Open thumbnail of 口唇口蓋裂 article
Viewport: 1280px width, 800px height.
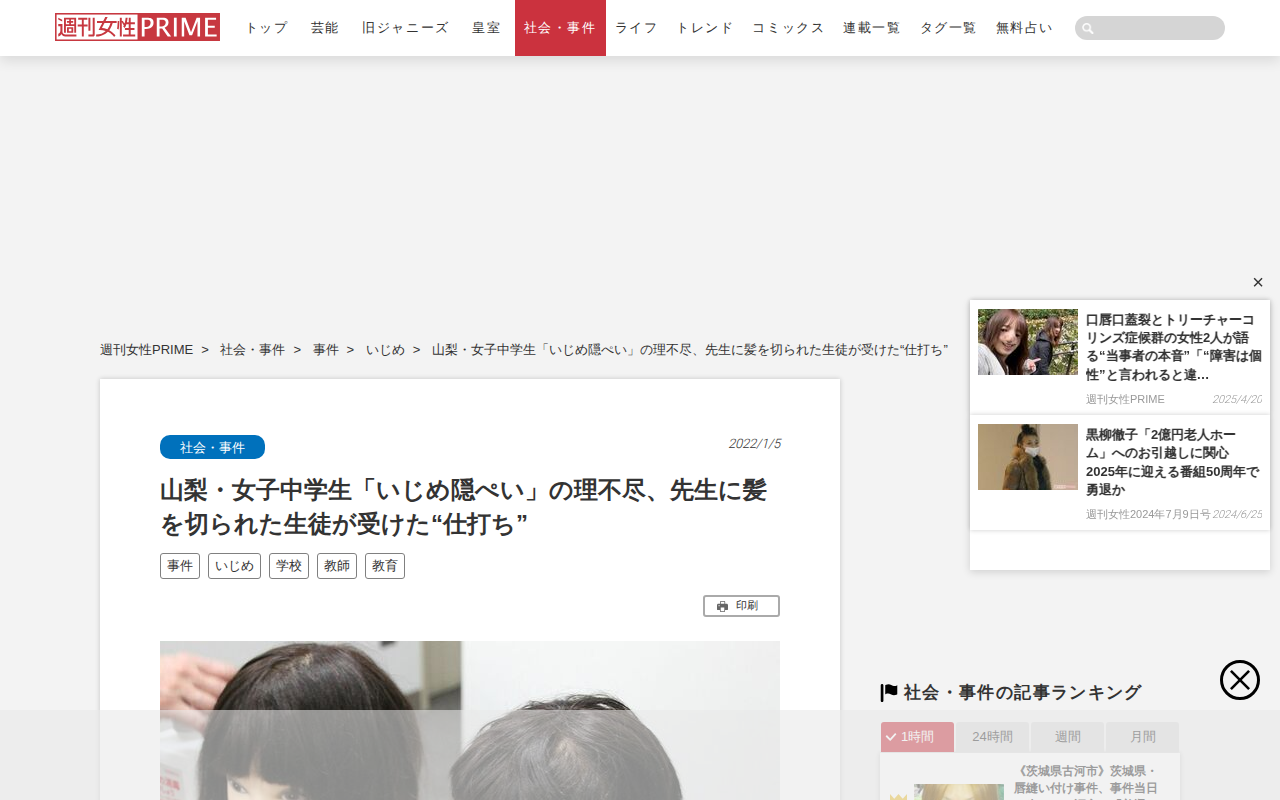(1028, 342)
